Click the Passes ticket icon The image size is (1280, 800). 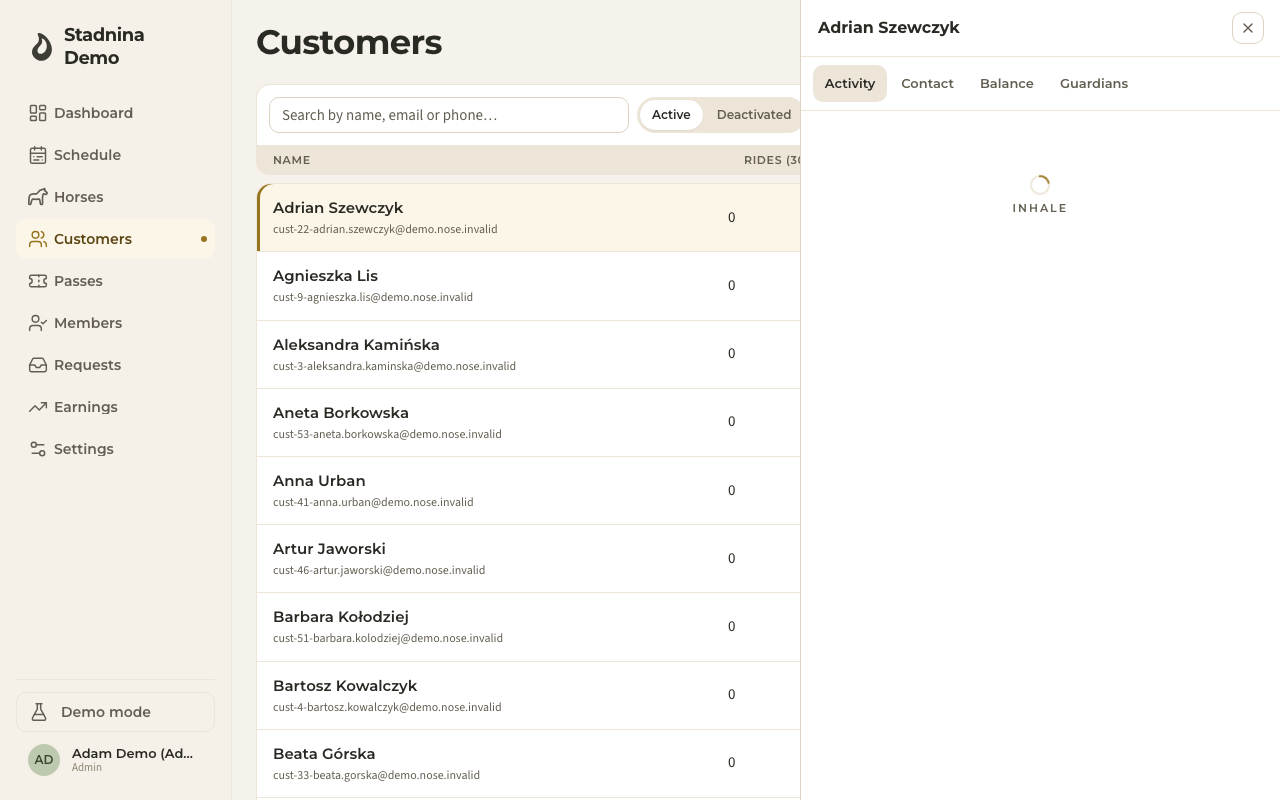coord(38,281)
